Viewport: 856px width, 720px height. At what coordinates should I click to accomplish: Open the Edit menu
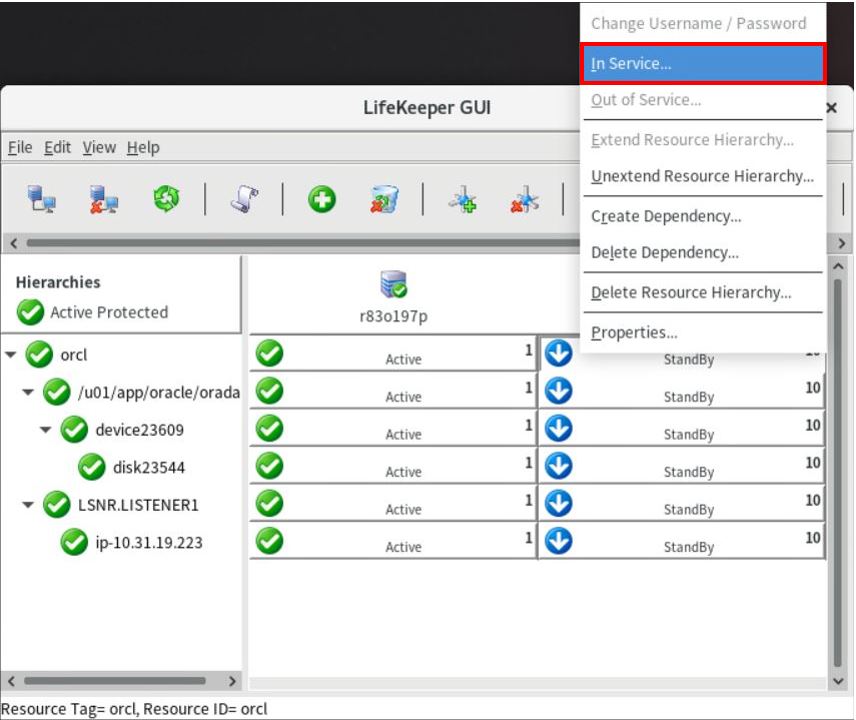[57, 147]
